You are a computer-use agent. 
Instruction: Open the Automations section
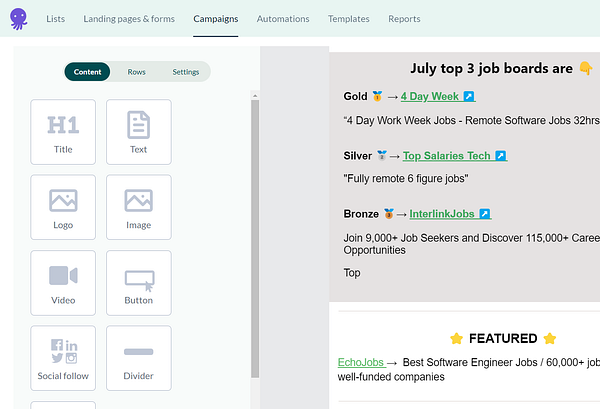283,19
